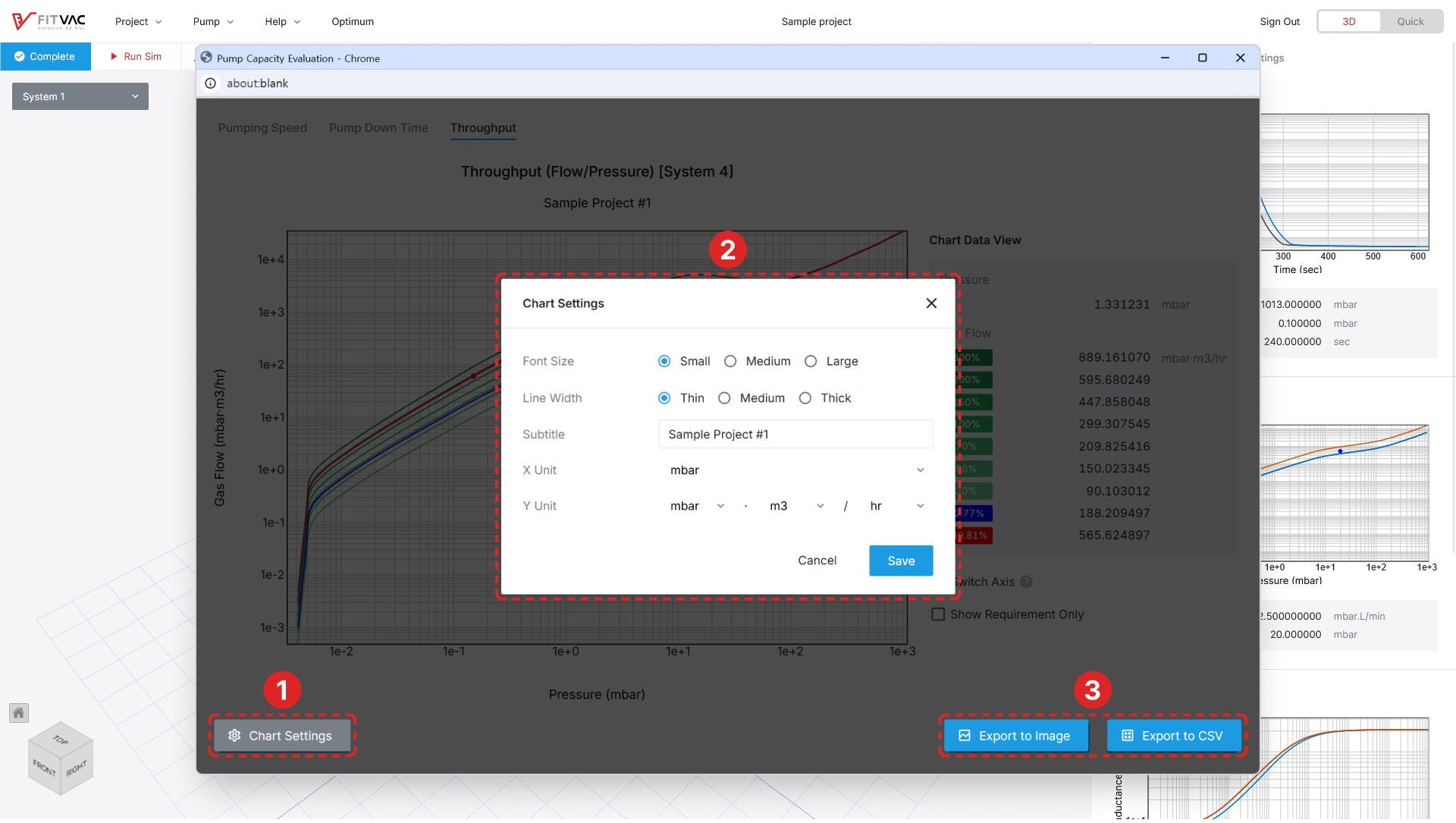Viewport: 1456px width, 823px height.
Task: Click the flow value 565.624897
Action: coord(1114,536)
